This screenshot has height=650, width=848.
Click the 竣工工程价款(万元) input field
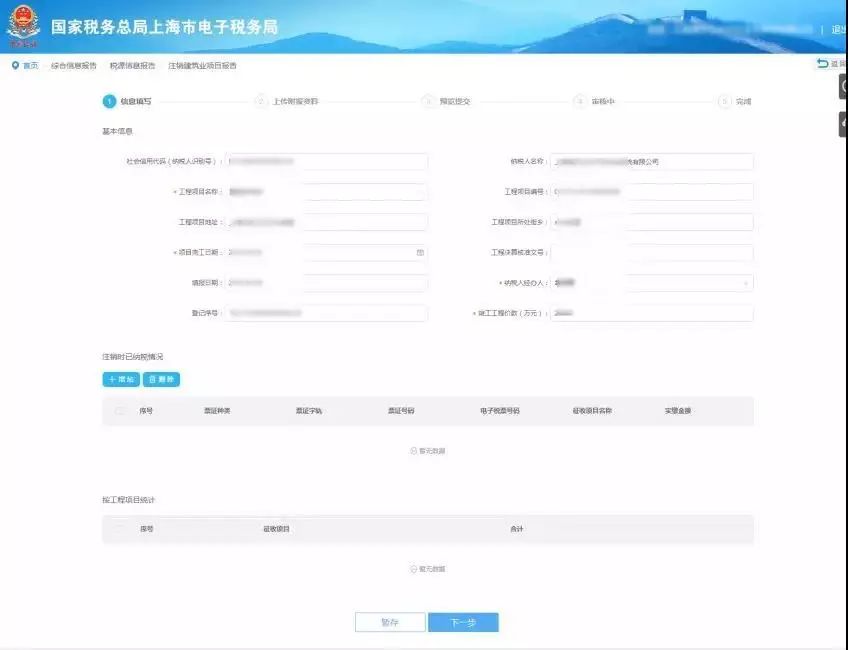tap(652, 313)
